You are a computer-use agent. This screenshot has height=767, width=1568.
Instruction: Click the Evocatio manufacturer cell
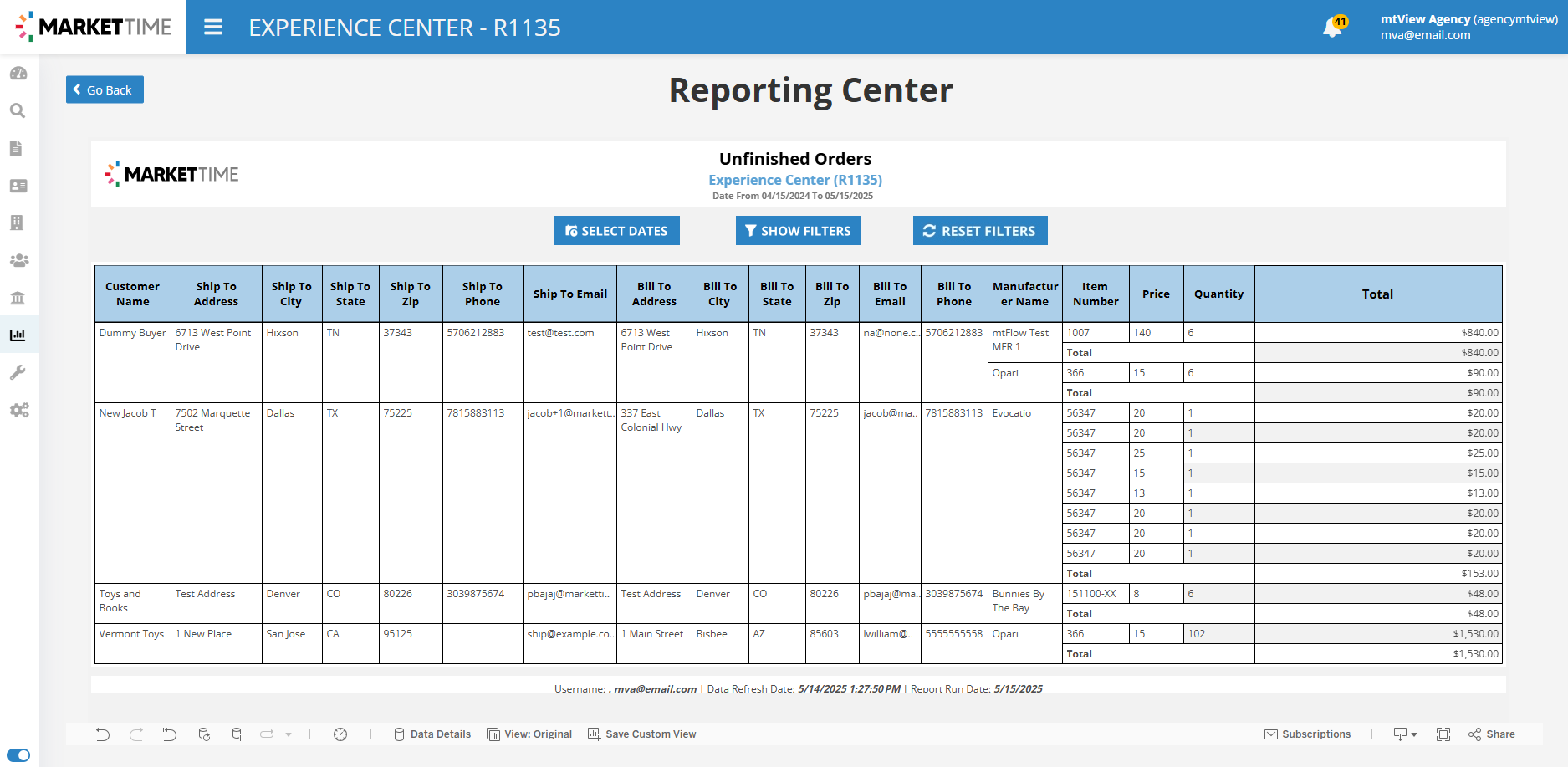pyautogui.click(x=1025, y=493)
